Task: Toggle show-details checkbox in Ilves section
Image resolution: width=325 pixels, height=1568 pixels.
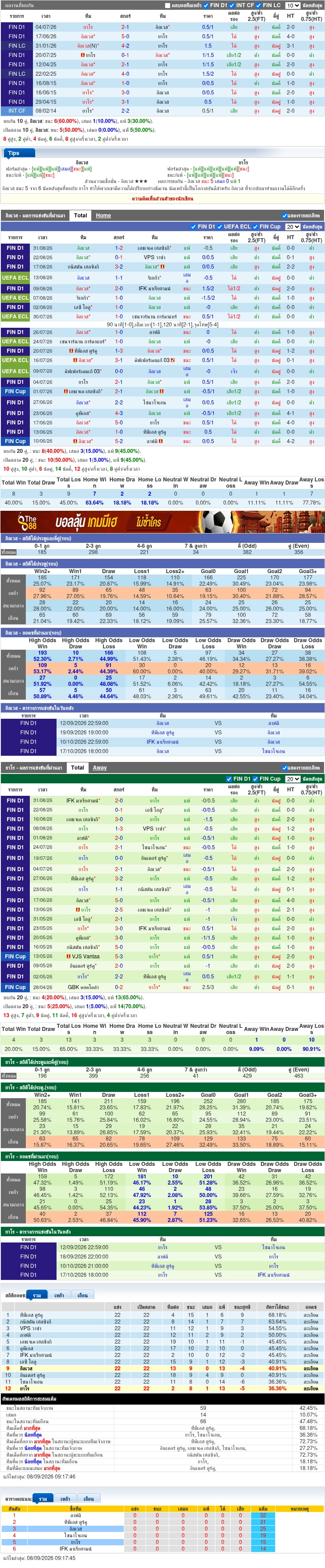Action: 285,216
